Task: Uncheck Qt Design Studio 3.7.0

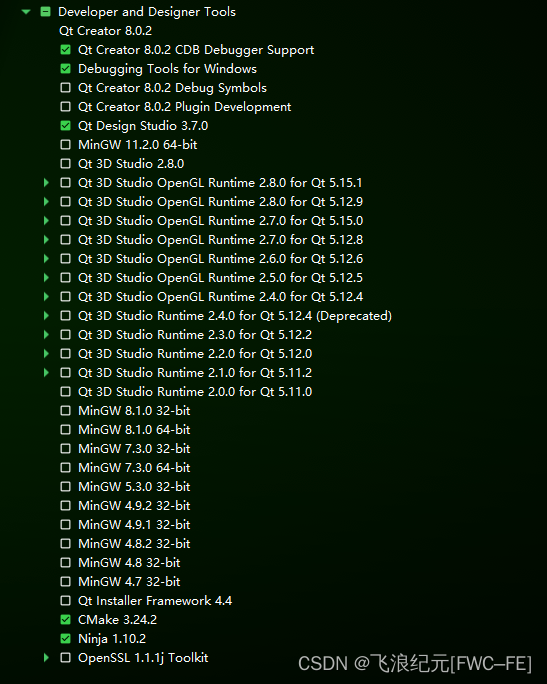Action: coord(65,126)
